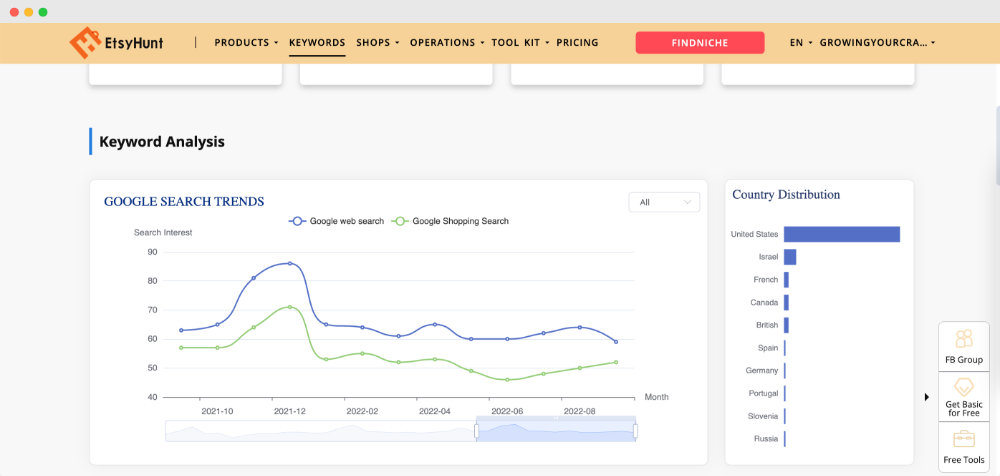
Task: Click the EtsyHunt logo icon
Action: coord(86,43)
